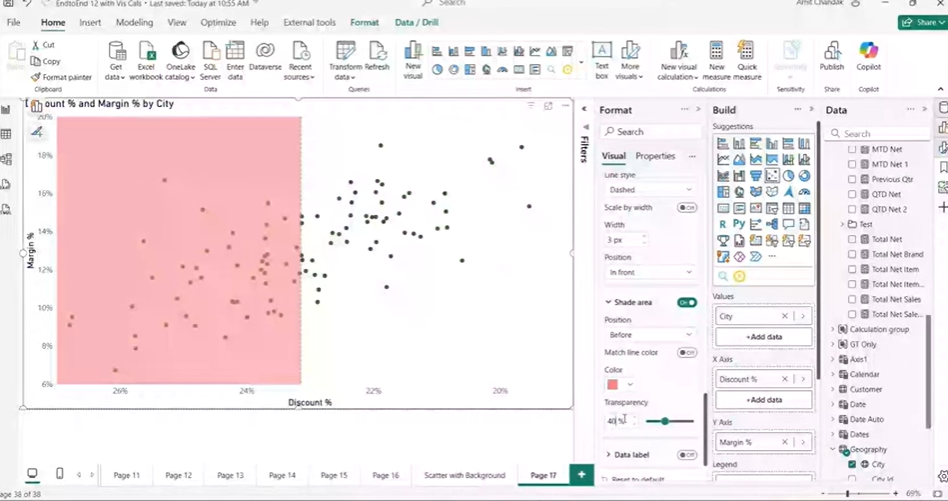This screenshot has height=501, width=948.
Task: Insert a New visual
Action: click(x=413, y=61)
